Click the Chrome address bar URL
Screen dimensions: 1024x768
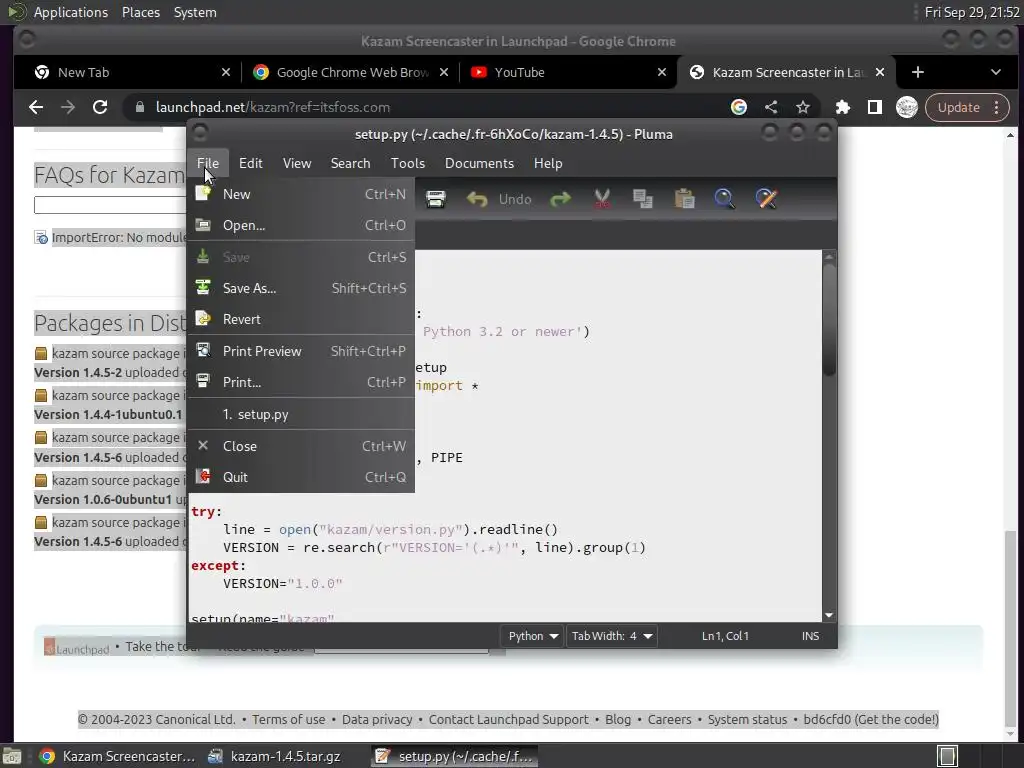point(273,107)
